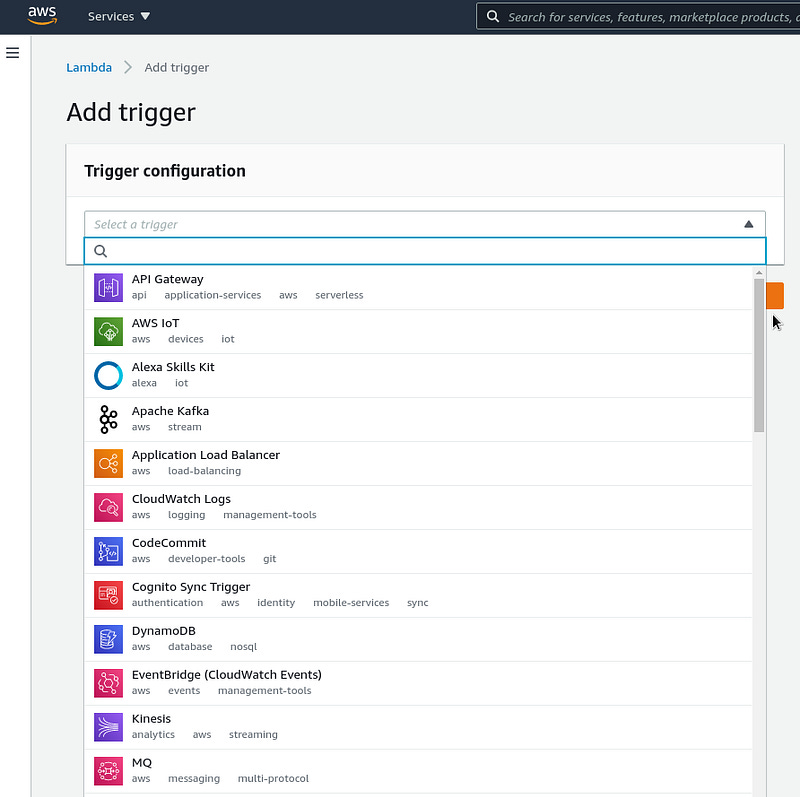Image resolution: width=800 pixels, height=797 pixels.
Task: Click the Apache Kafka icon
Action: (108, 419)
